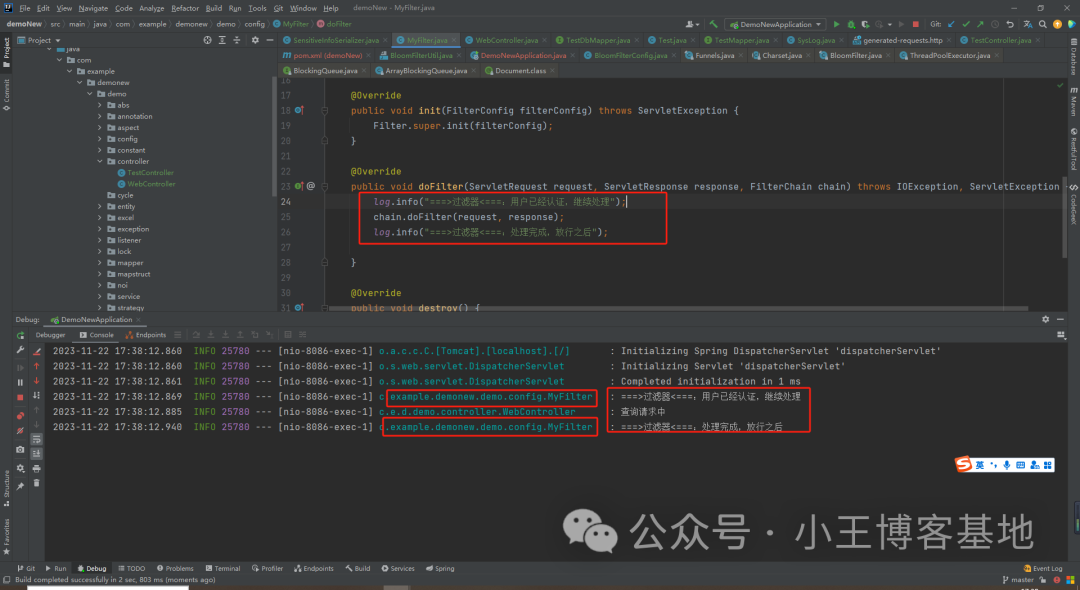This screenshot has width=1080, height=590.
Task: Open the Event Log
Action: tap(1043, 569)
